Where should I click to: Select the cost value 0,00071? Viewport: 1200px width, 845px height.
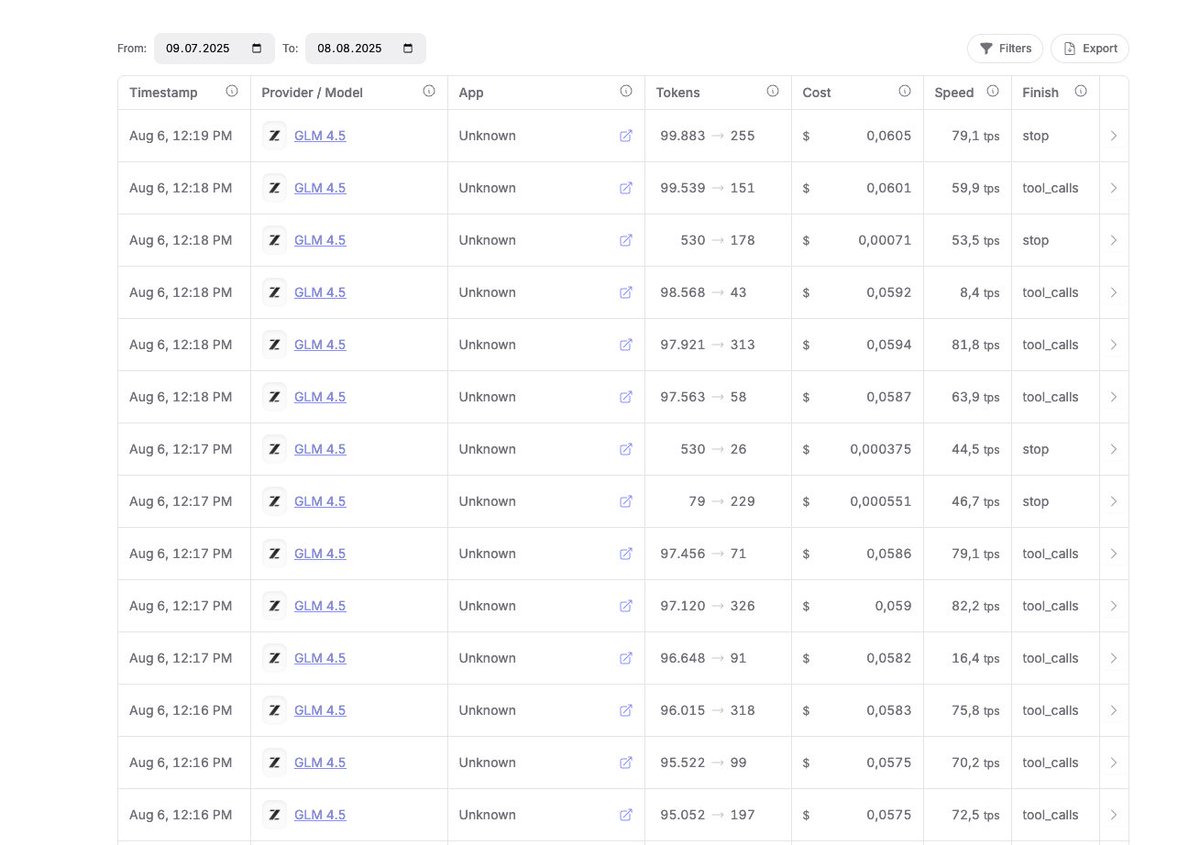click(885, 240)
